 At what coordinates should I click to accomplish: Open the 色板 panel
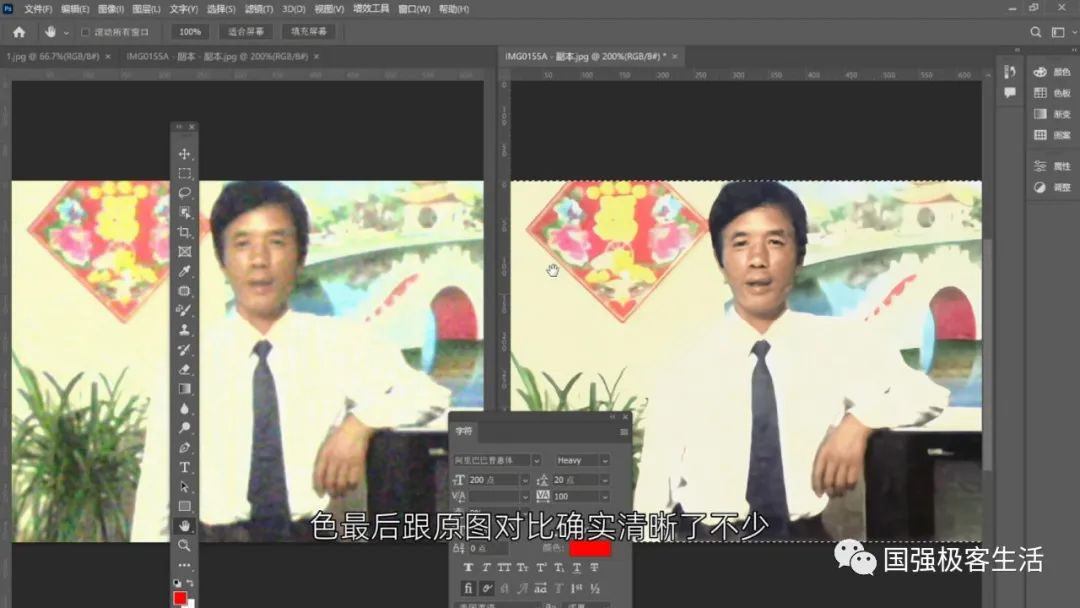1052,93
